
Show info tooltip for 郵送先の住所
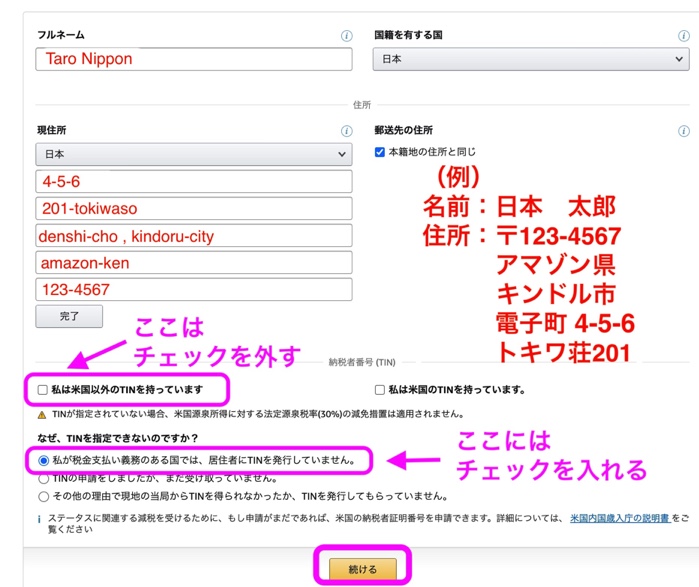[x=683, y=131]
